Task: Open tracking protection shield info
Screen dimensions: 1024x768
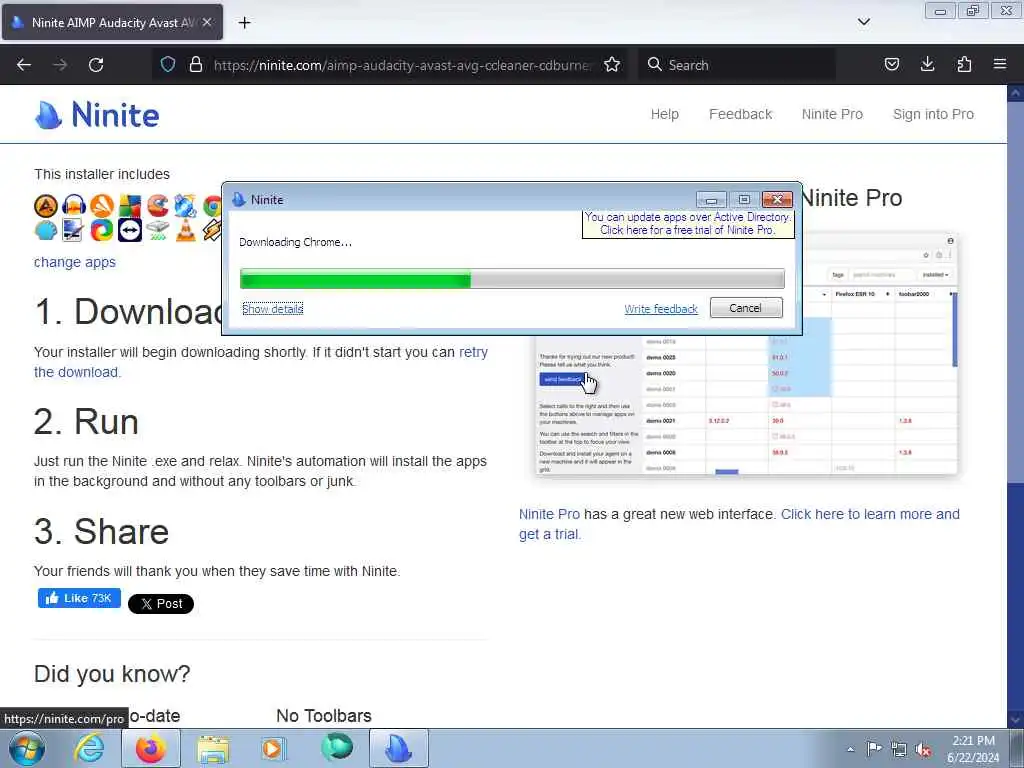Action: (168, 65)
